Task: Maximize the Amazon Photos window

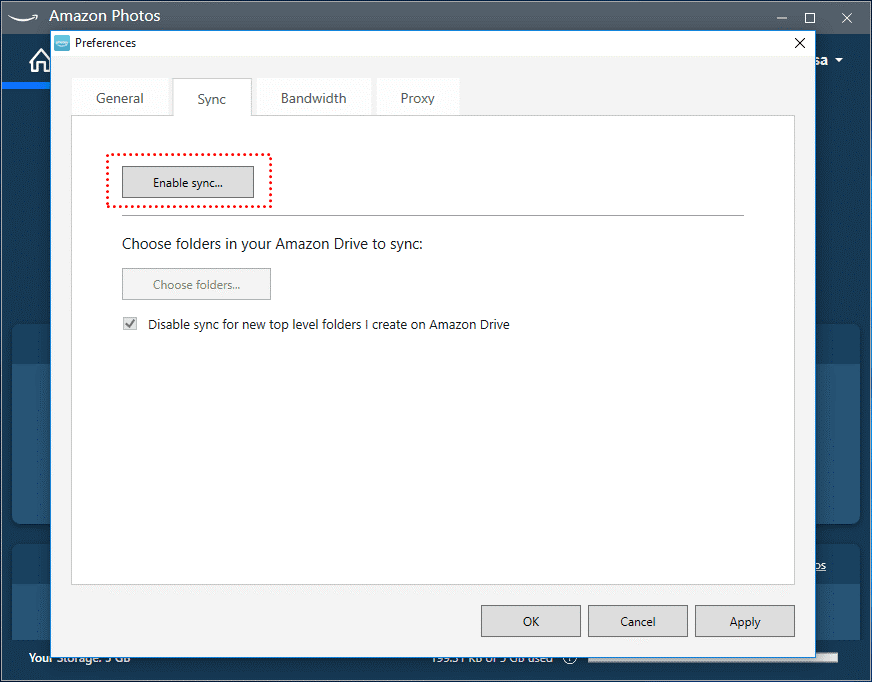Action: (810, 17)
